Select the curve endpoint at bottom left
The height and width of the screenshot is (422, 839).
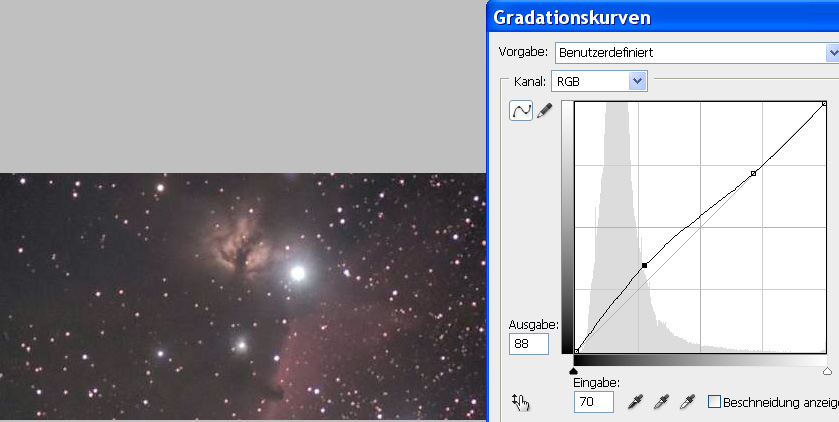point(576,351)
